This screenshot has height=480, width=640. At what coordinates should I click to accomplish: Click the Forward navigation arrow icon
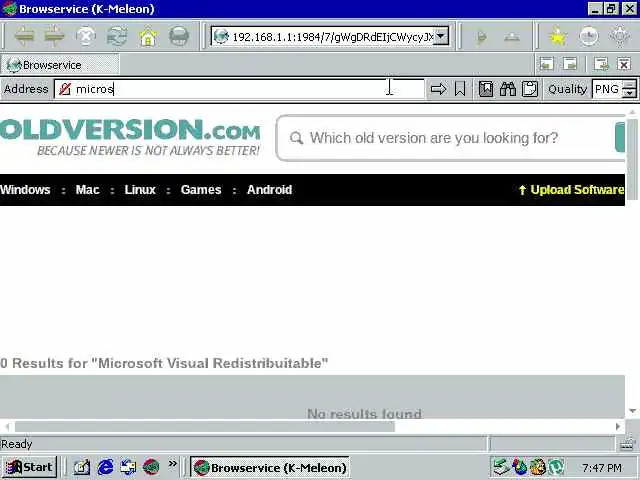pos(54,37)
